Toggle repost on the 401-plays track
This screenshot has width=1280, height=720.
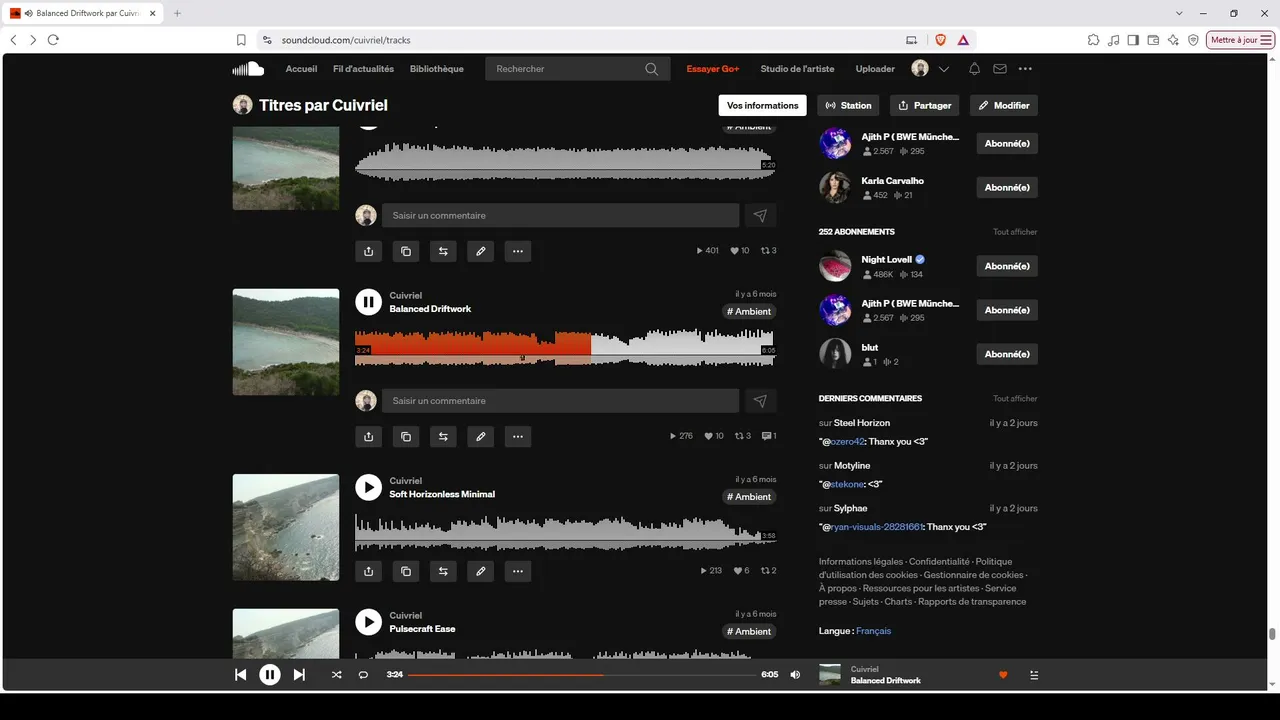[x=443, y=251]
